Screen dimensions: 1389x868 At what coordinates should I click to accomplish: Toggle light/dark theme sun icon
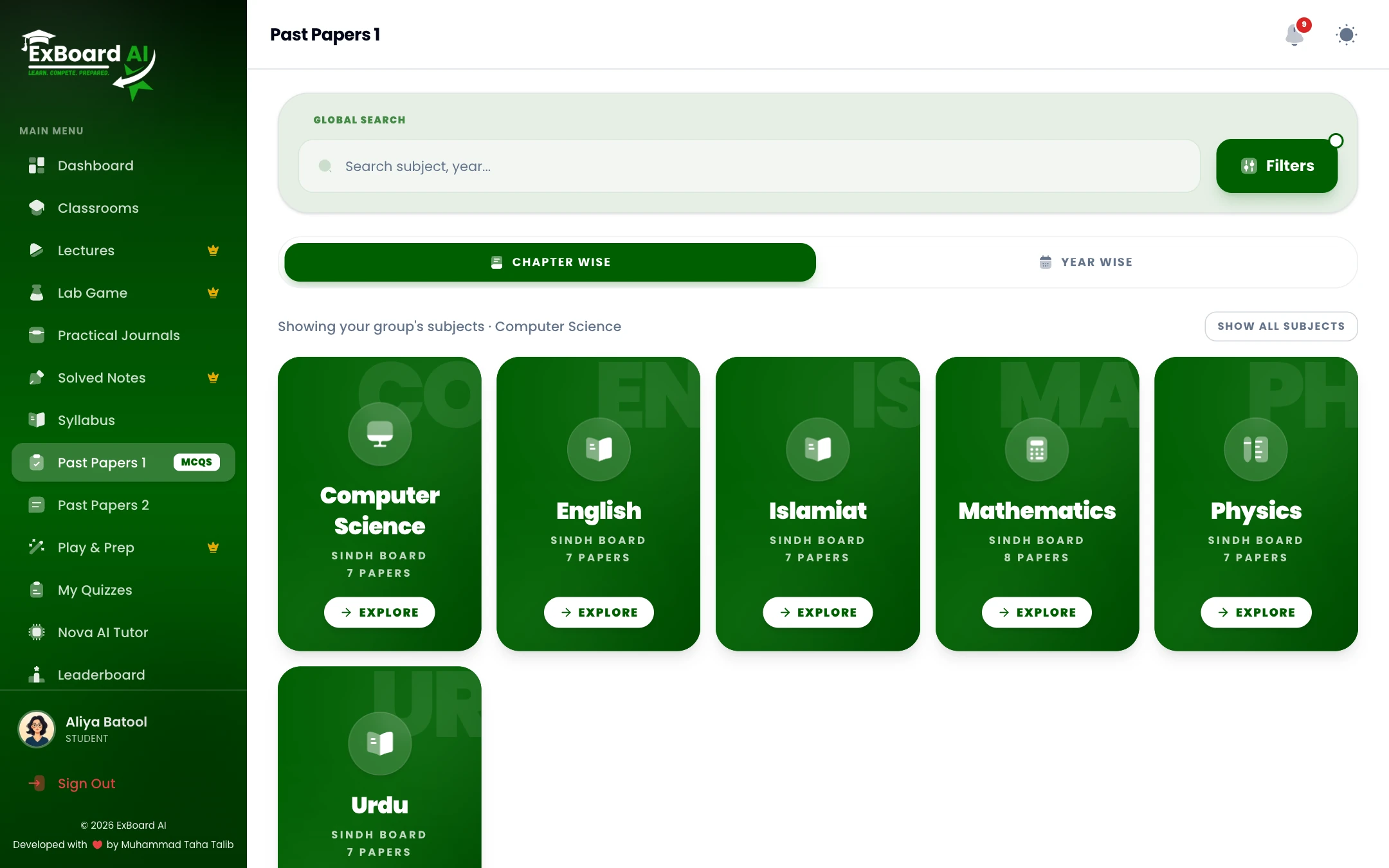[x=1346, y=35]
